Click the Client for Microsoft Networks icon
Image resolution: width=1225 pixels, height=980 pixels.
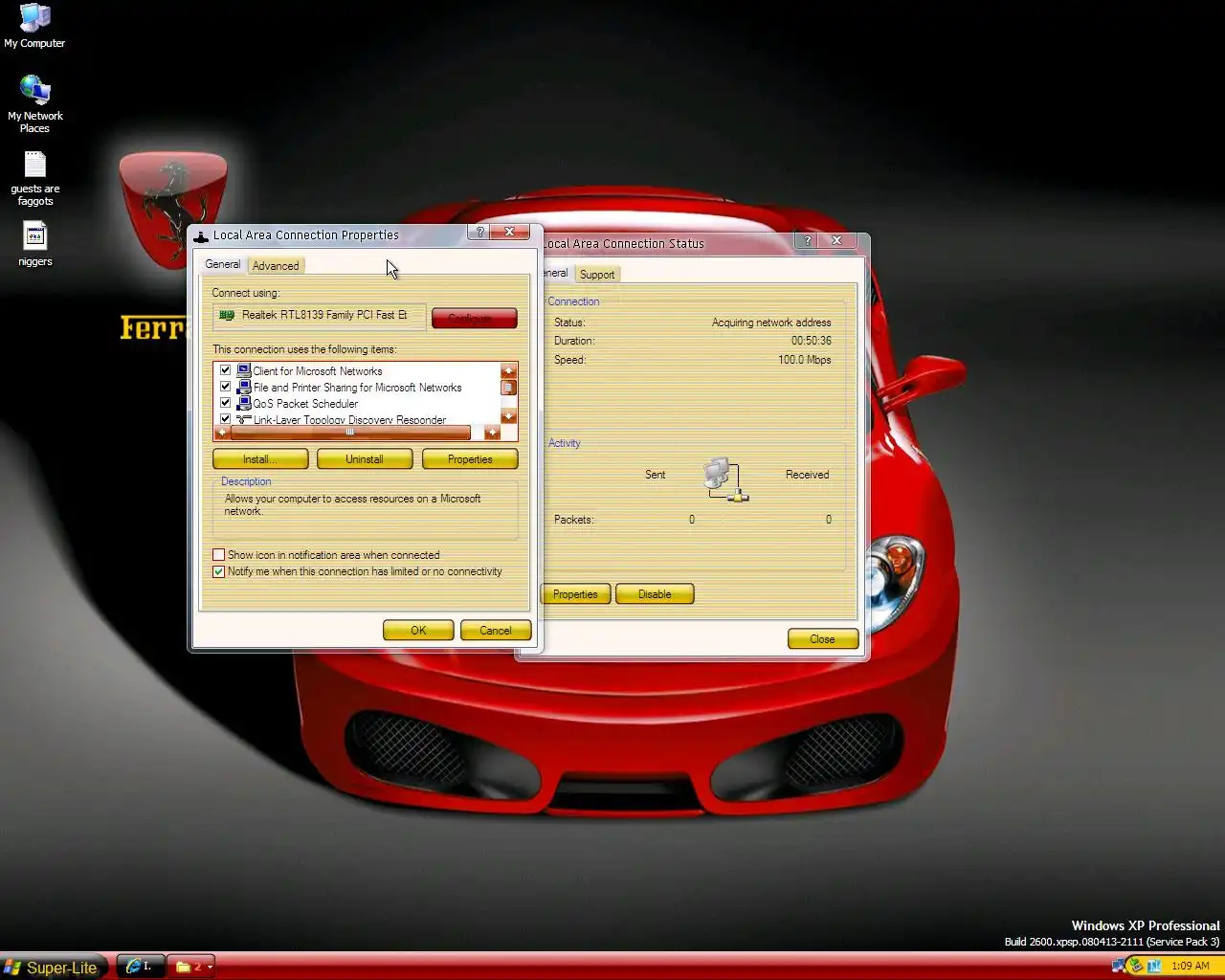[x=244, y=371]
